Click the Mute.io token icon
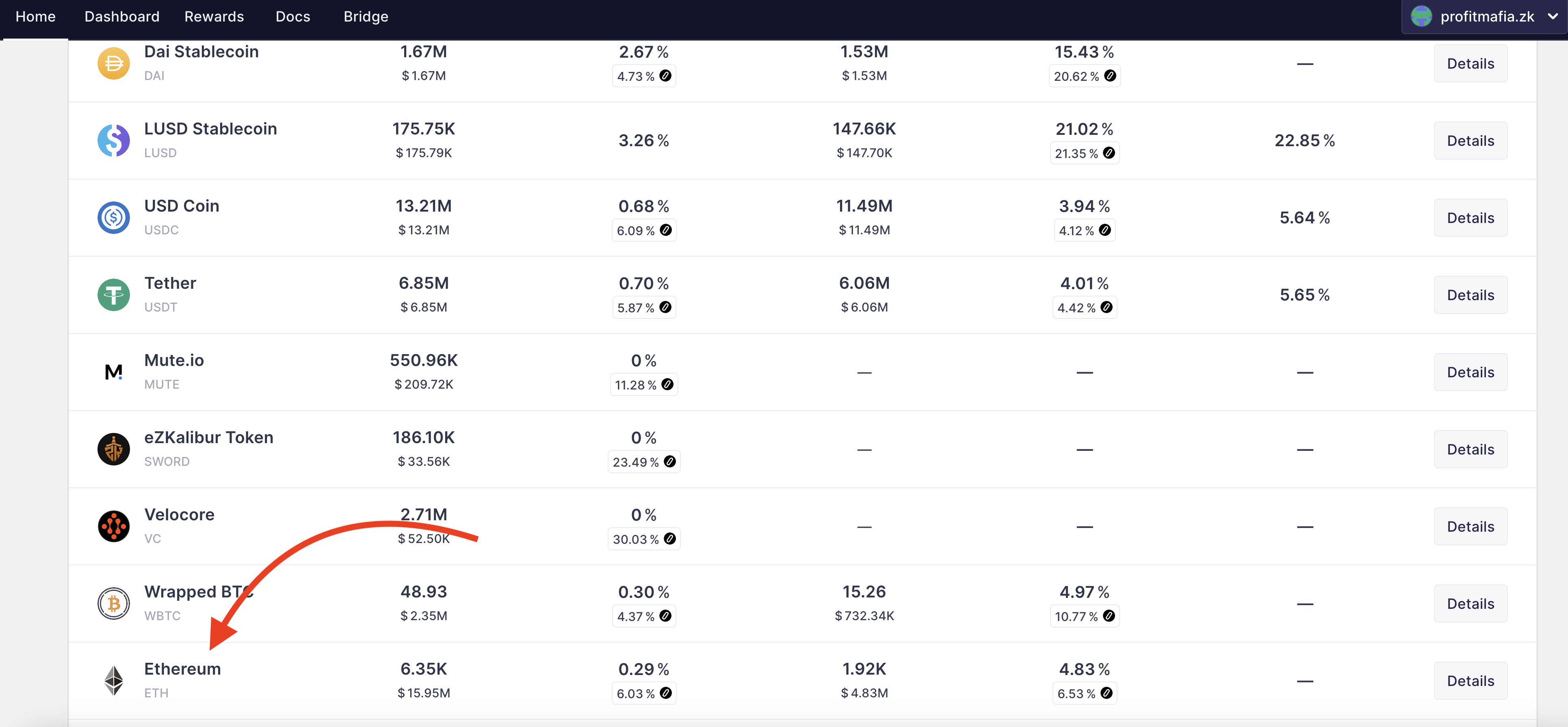Screen dimensions: 1568x727 [x=113, y=372]
